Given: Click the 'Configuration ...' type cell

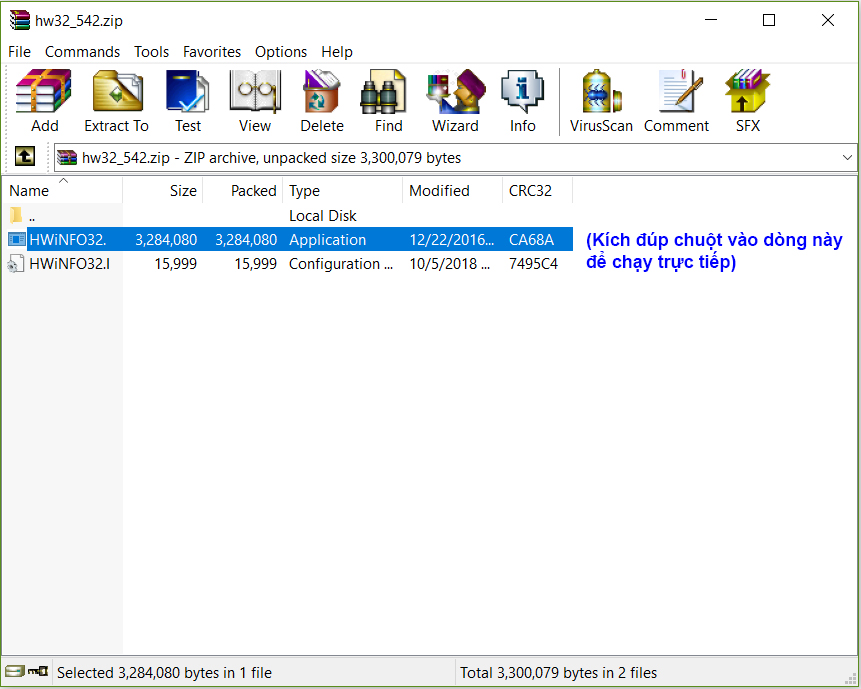Looking at the screenshot, I should (x=341, y=264).
